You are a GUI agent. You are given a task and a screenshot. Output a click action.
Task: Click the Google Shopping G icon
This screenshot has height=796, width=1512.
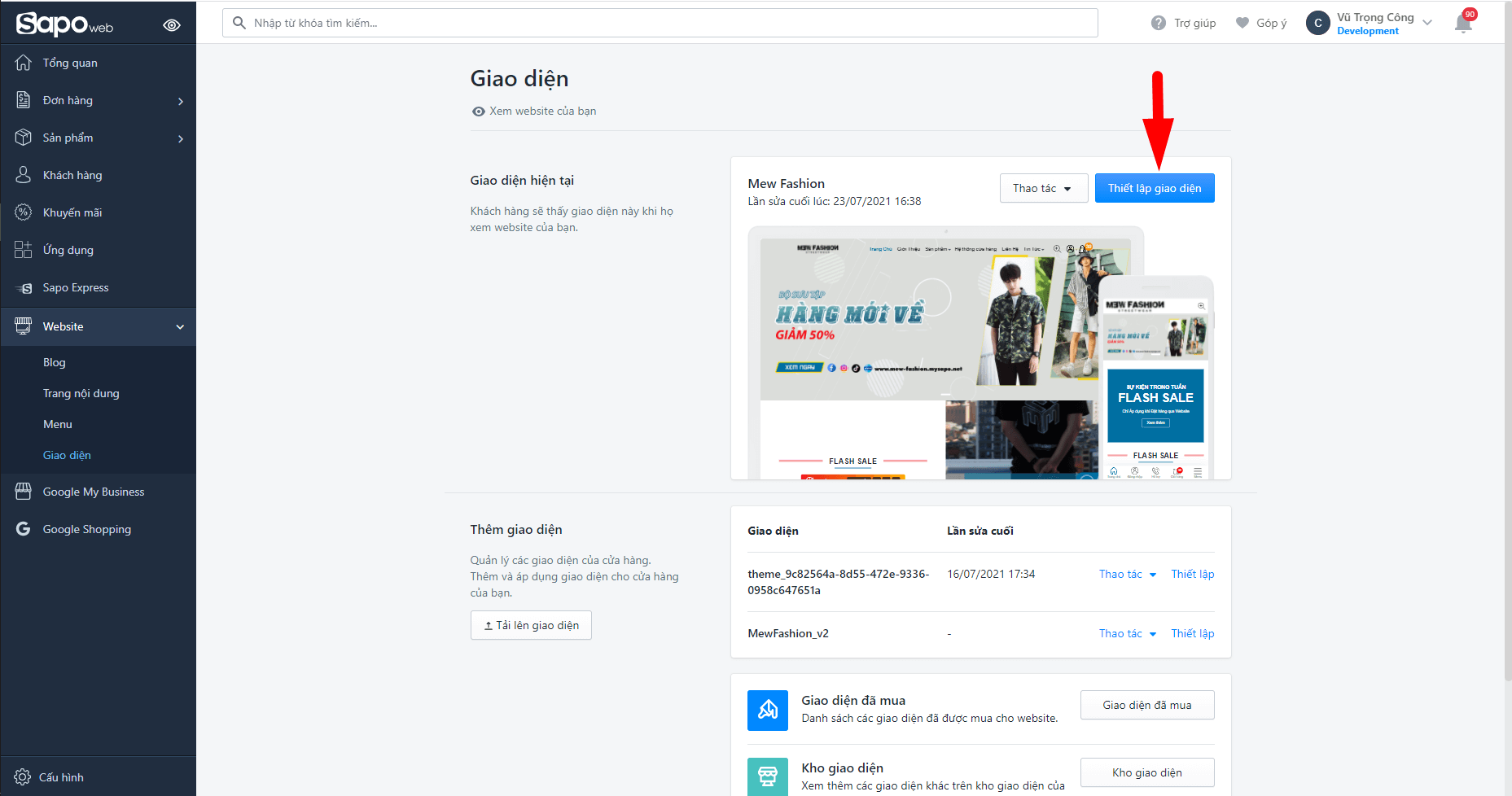pos(24,529)
